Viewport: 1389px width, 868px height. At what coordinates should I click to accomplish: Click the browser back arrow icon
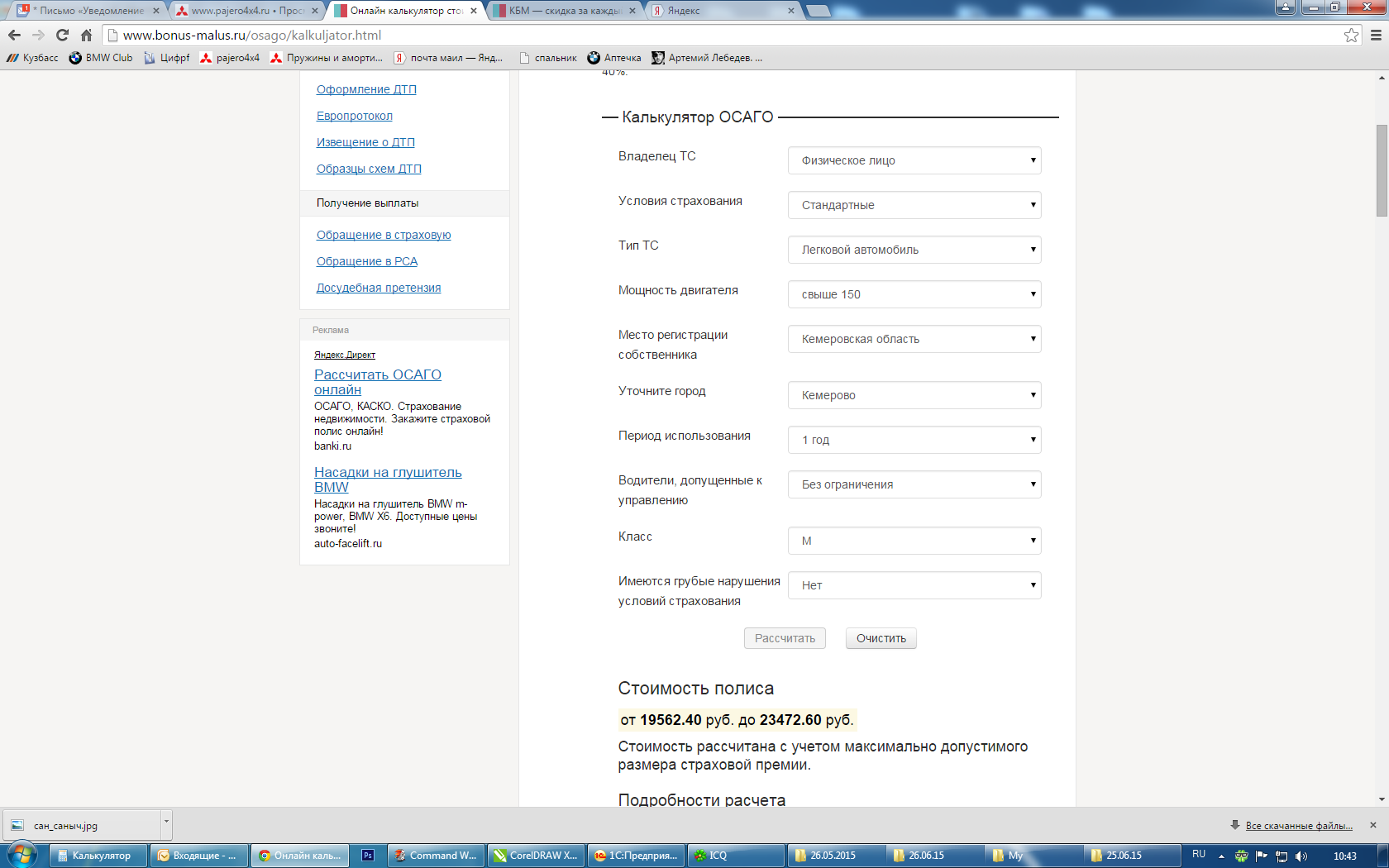[14, 35]
